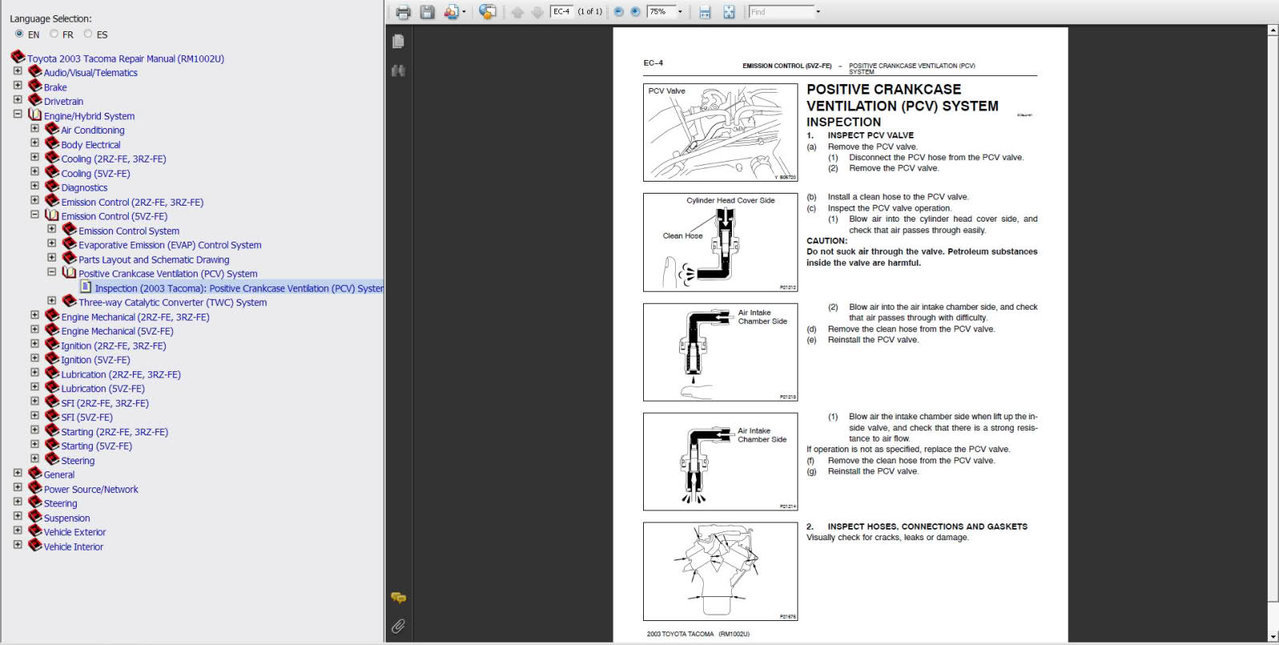This screenshot has width=1279, height=645.
Task: Open Starting (2RZ-FE, 3RZ-FE) link
Action: click(x=115, y=432)
